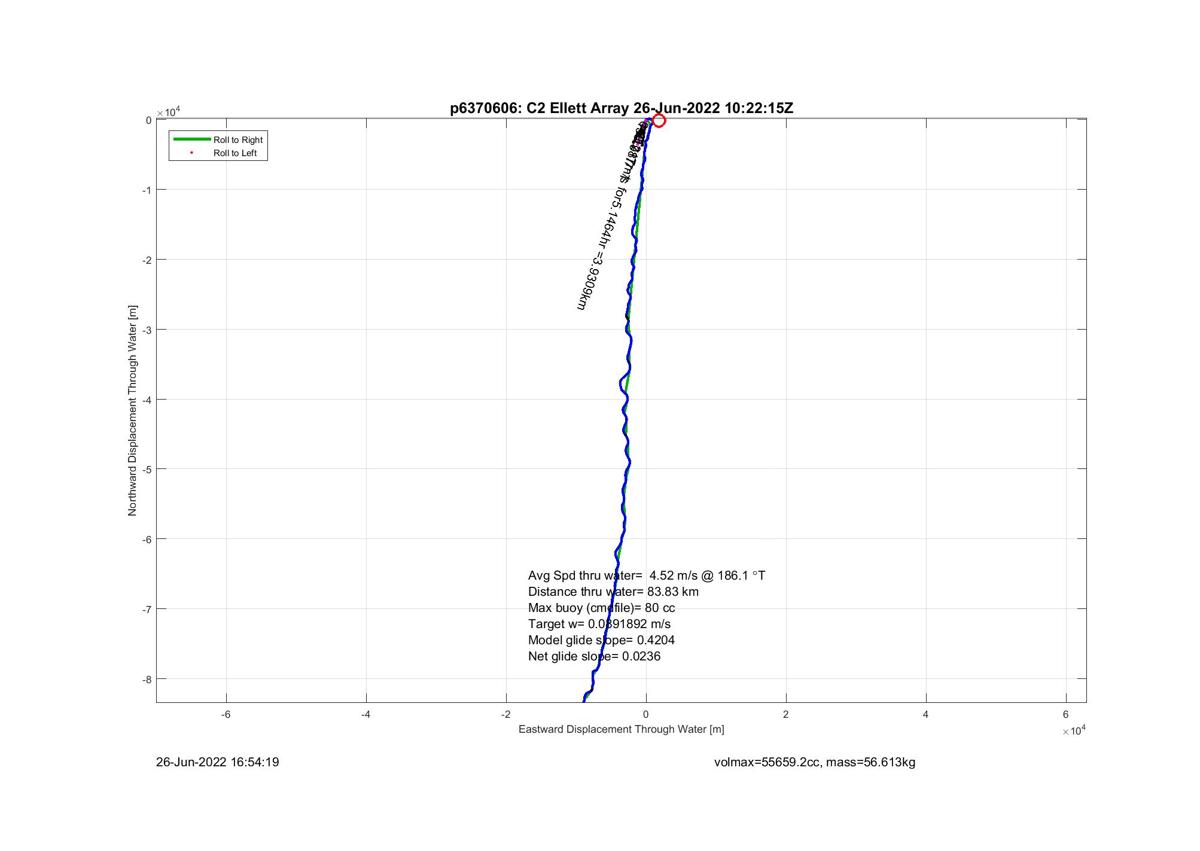The width and height of the screenshot is (1200, 851).
Task: Click eastward axis tick label '4'
Action: pos(925,714)
